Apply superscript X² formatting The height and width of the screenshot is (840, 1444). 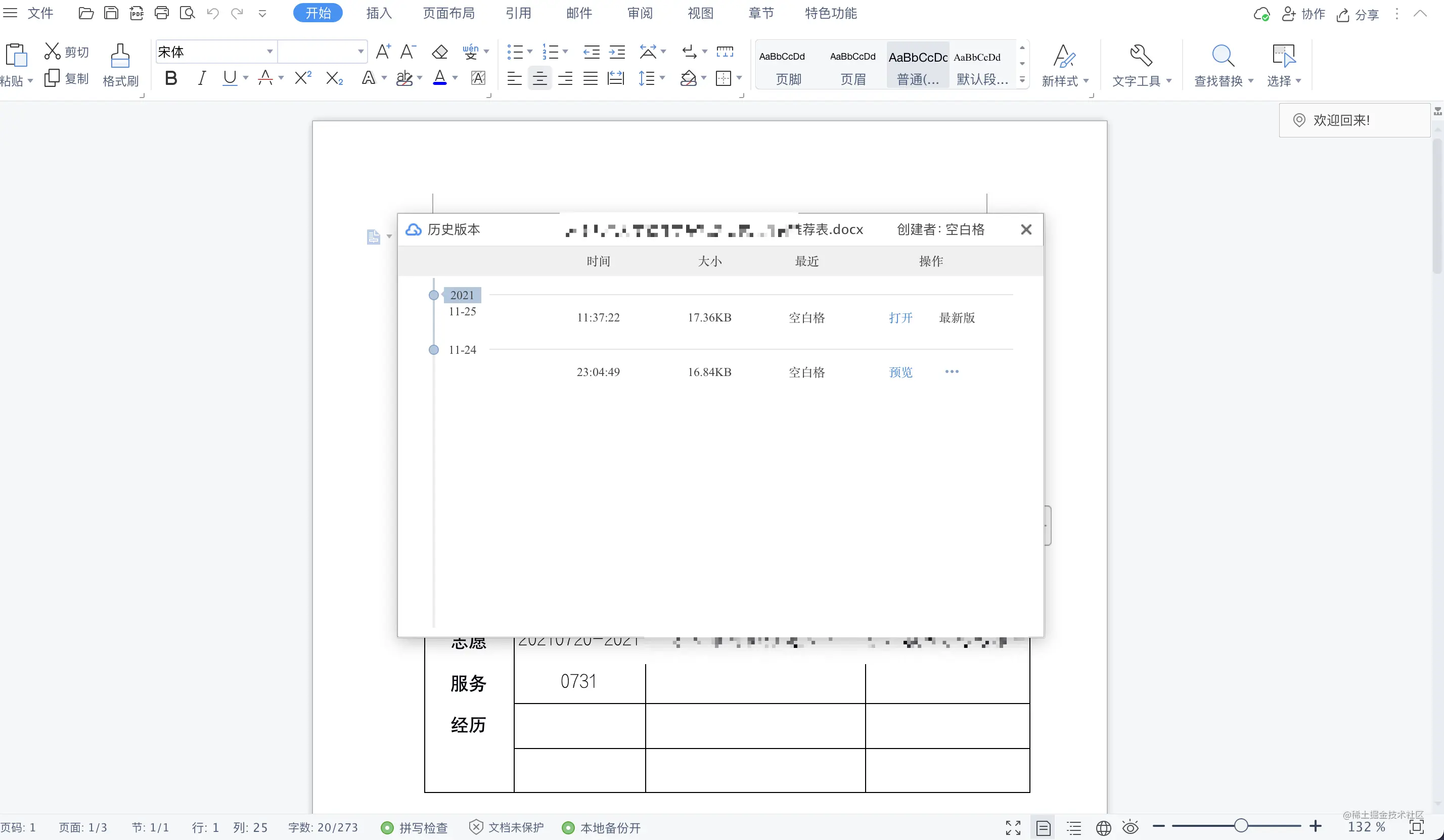[x=302, y=78]
